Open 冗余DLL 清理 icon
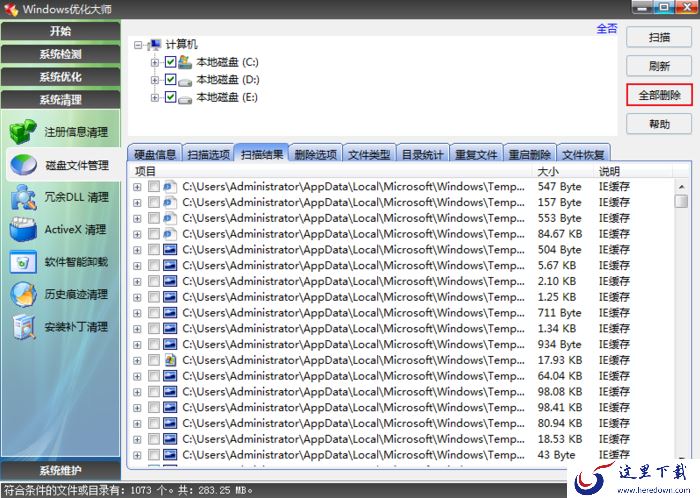The width and height of the screenshot is (700, 498). (24, 197)
